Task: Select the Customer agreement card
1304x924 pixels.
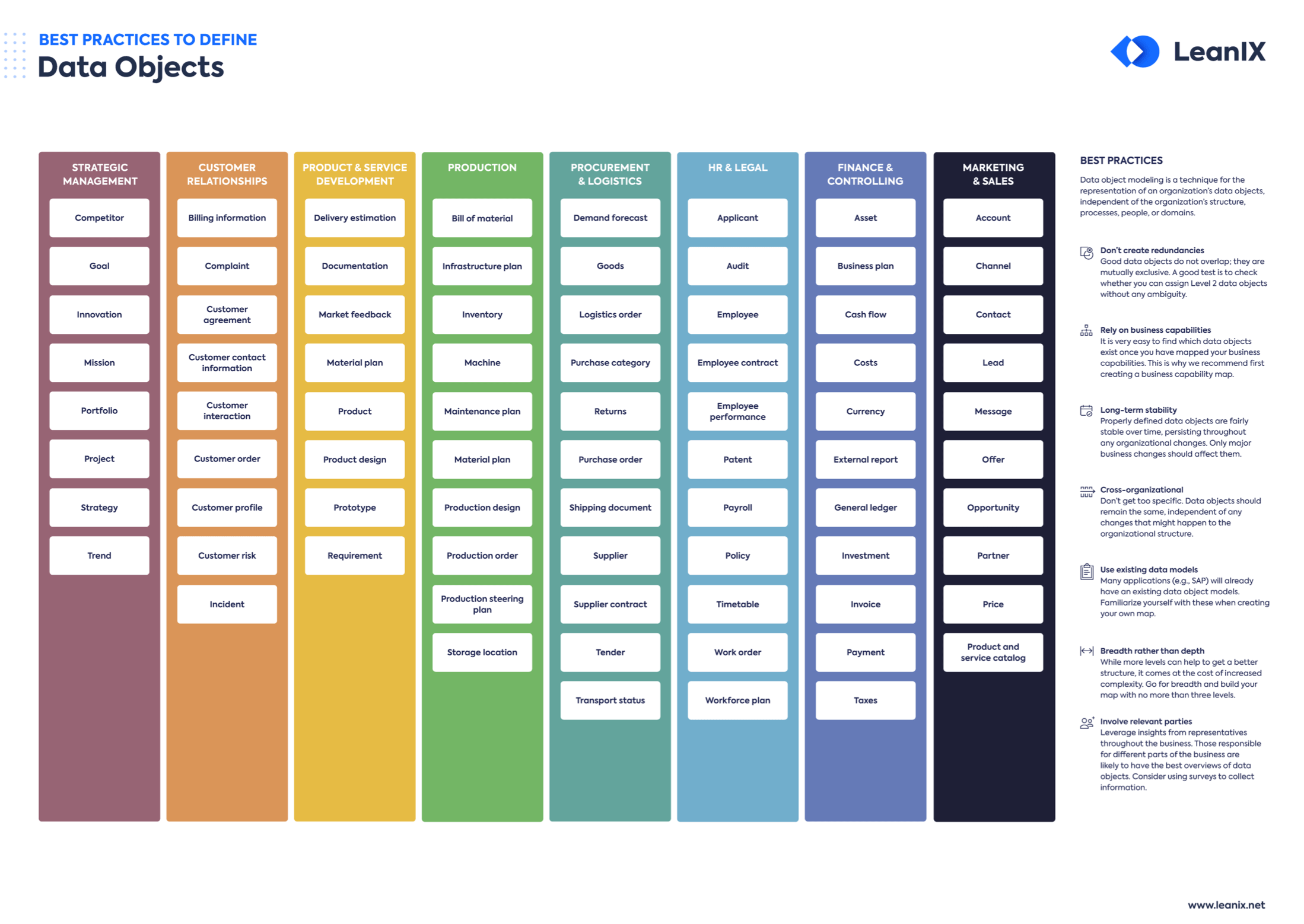Action: tap(227, 314)
